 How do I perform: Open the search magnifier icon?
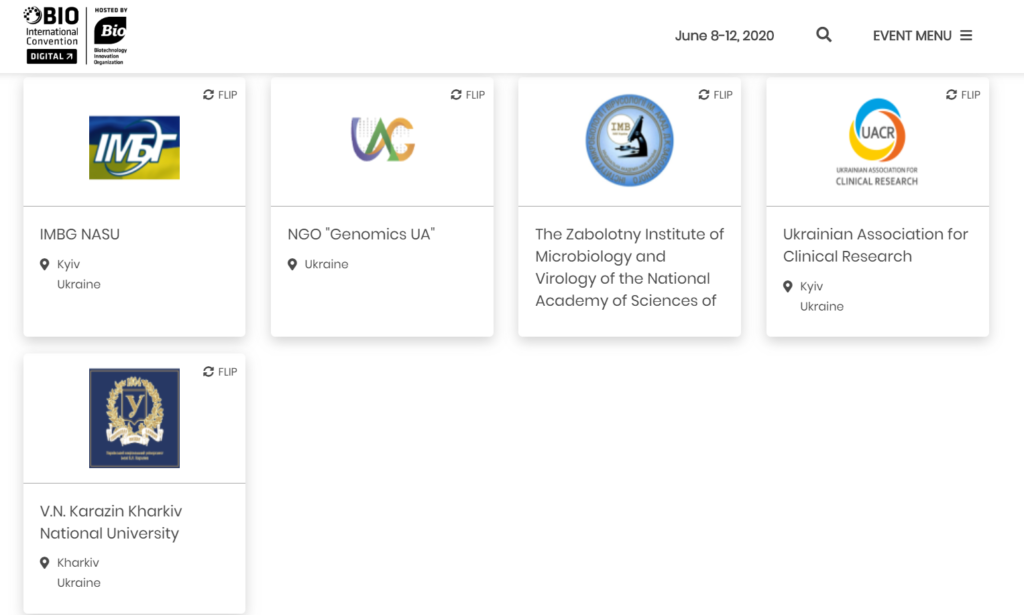tap(824, 35)
